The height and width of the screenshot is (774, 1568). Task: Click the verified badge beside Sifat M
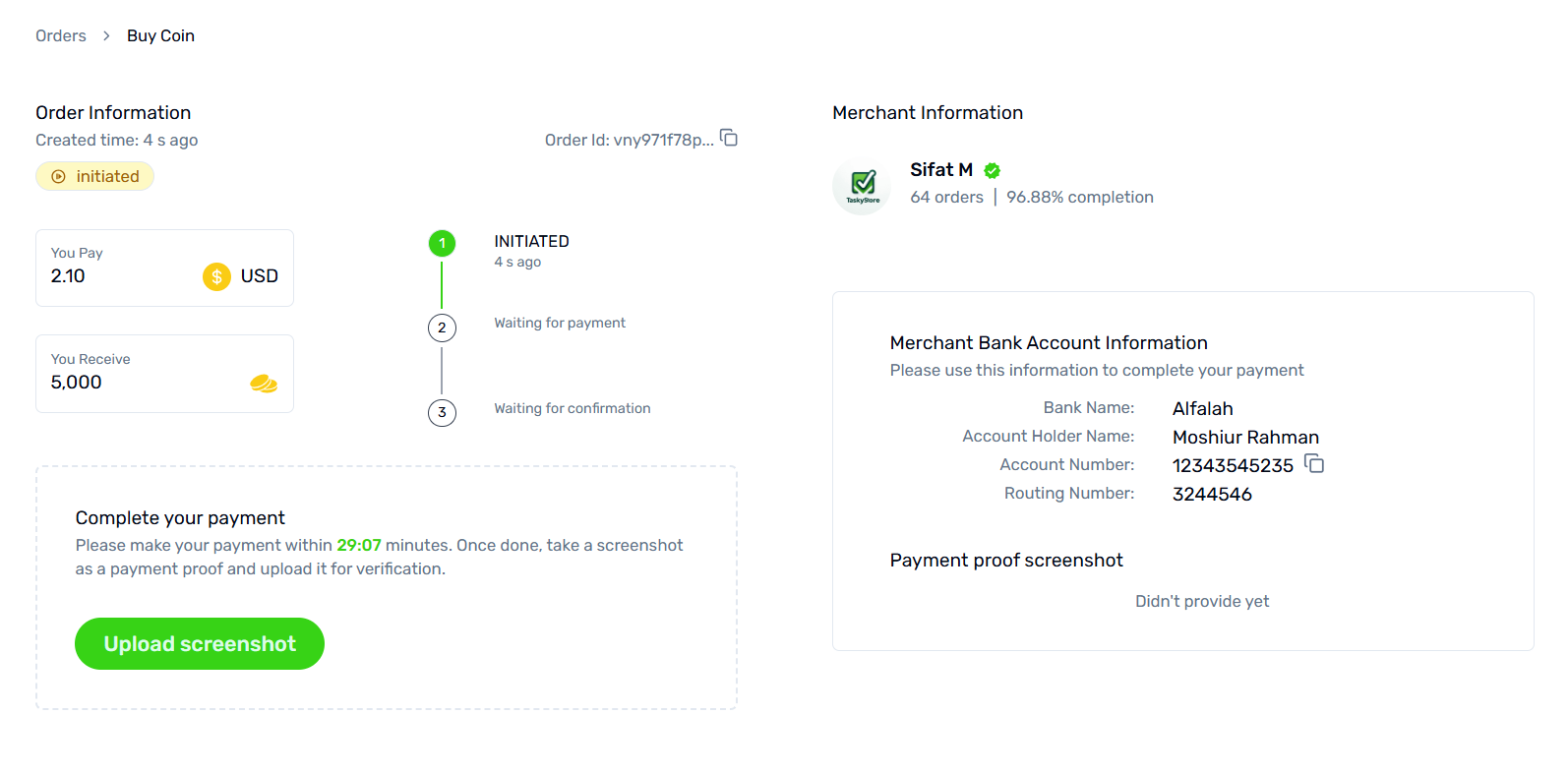[x=993, y=170]
